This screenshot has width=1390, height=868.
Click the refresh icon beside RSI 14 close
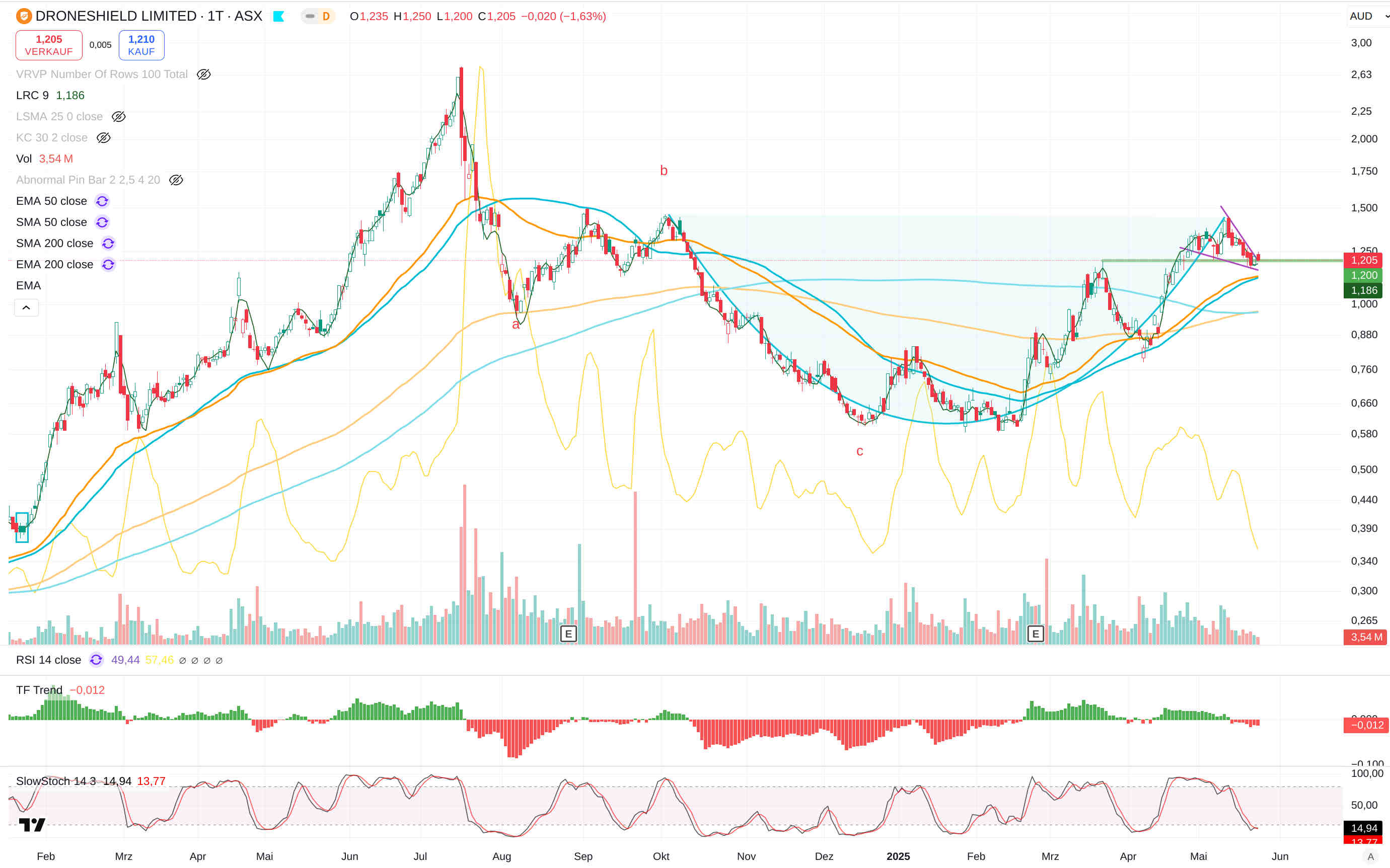click(96, 660)
